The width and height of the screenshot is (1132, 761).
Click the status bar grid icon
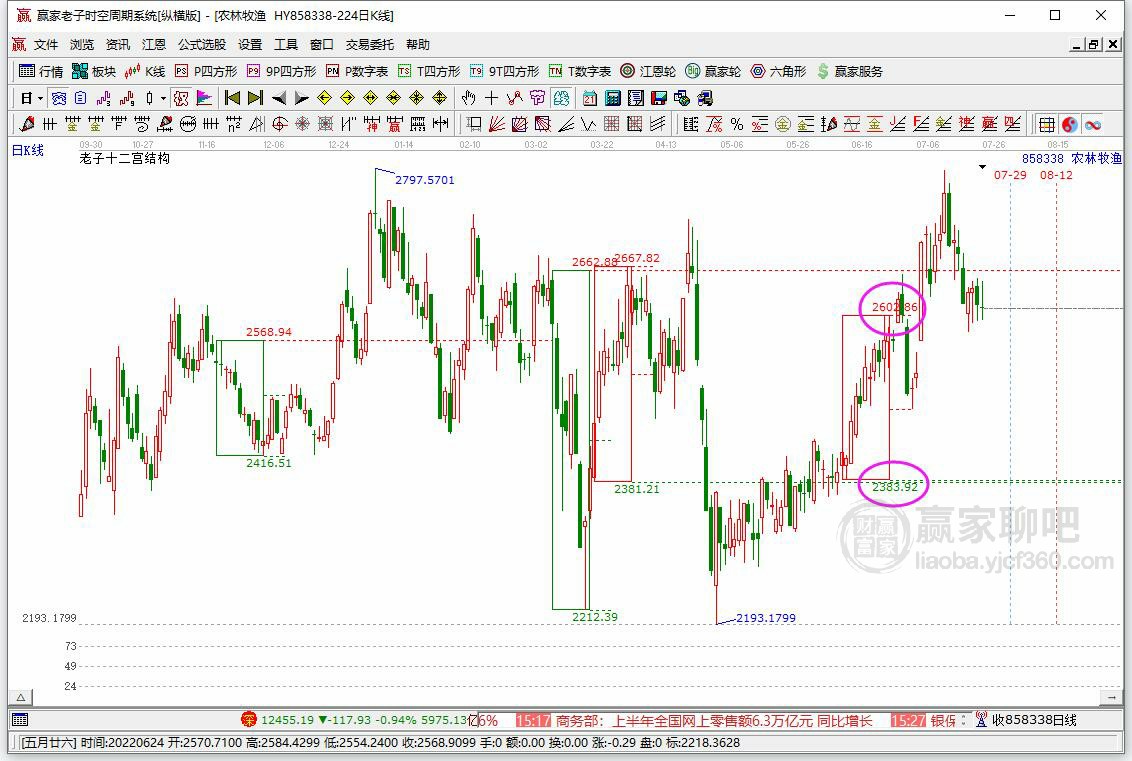(20, 720)
